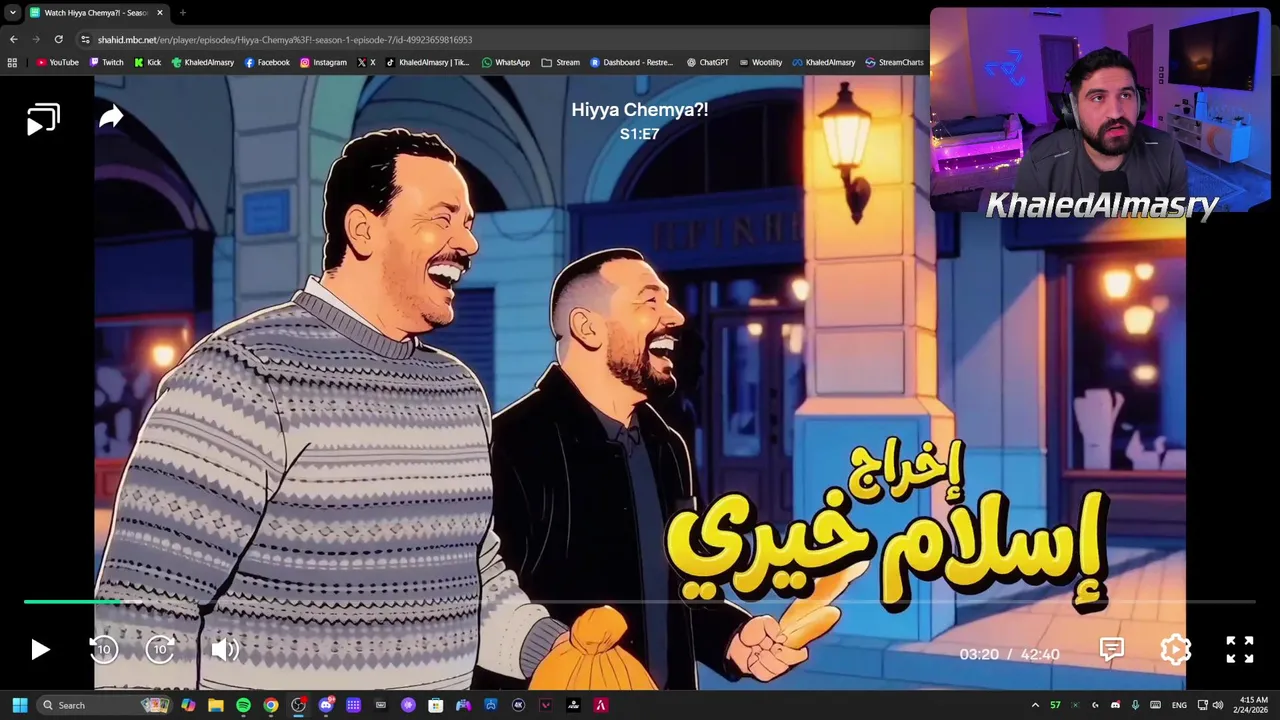The image size is (1280, 720).
Task: Open the touch keyboard tray icon
Action: click(1156, 705)
